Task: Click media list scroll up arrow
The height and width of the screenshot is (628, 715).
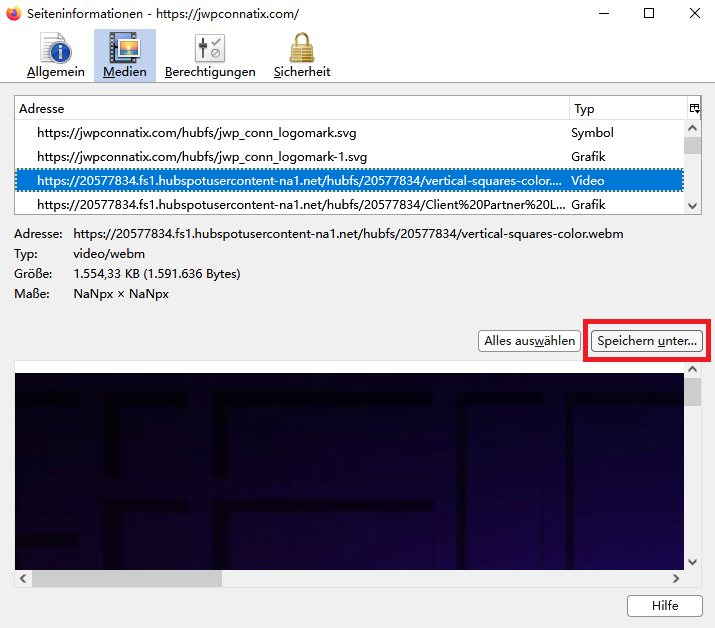Action: tap(692, 128)
